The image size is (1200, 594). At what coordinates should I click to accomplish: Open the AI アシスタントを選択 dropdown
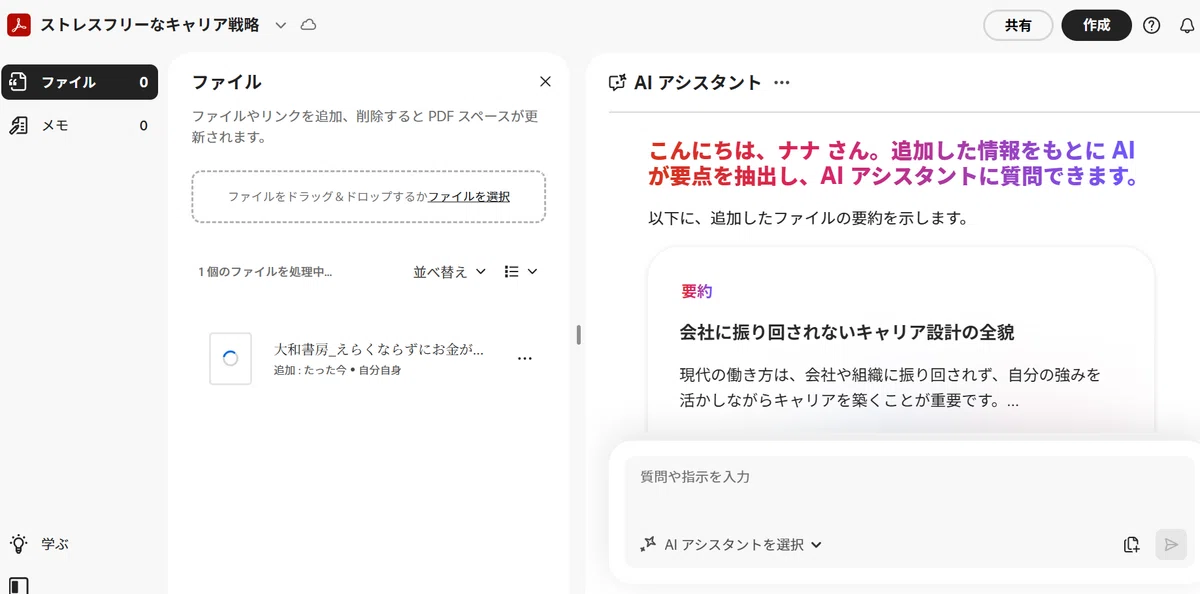coord(743,545)
